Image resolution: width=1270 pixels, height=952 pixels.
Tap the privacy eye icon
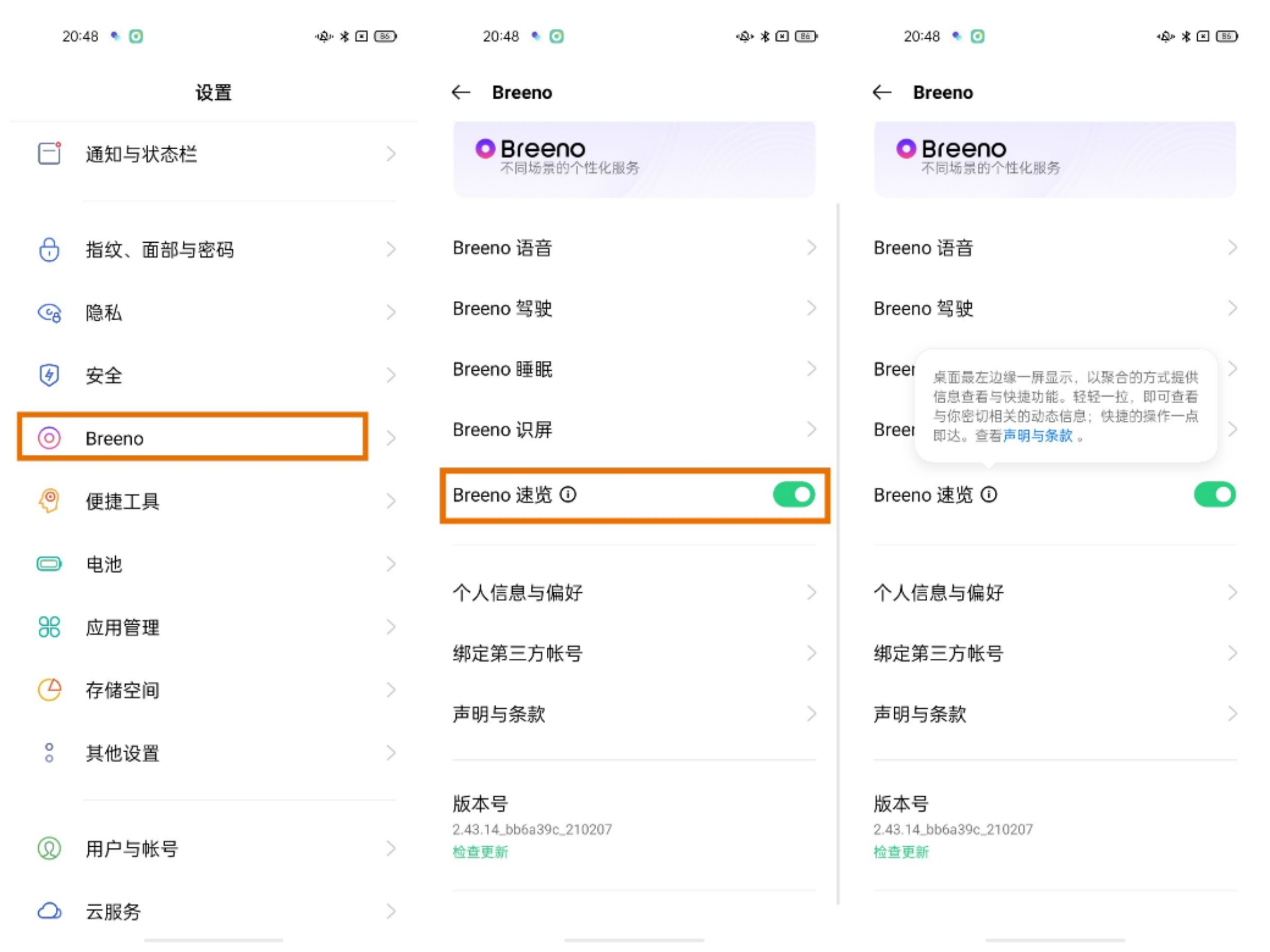click(x=49, y=312)
